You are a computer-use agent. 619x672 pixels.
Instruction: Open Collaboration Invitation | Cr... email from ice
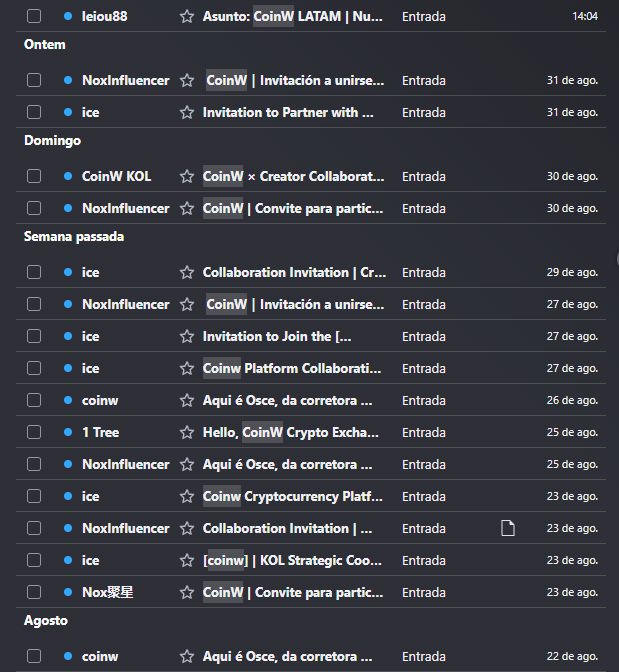[x=294, y=272]
